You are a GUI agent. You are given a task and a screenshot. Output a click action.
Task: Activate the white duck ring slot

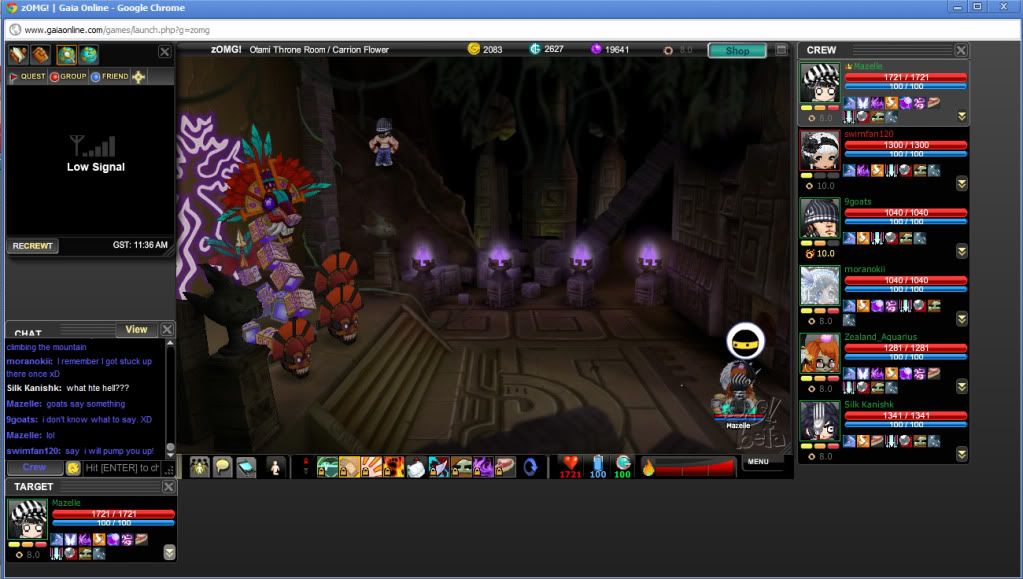tap(416, 467)
